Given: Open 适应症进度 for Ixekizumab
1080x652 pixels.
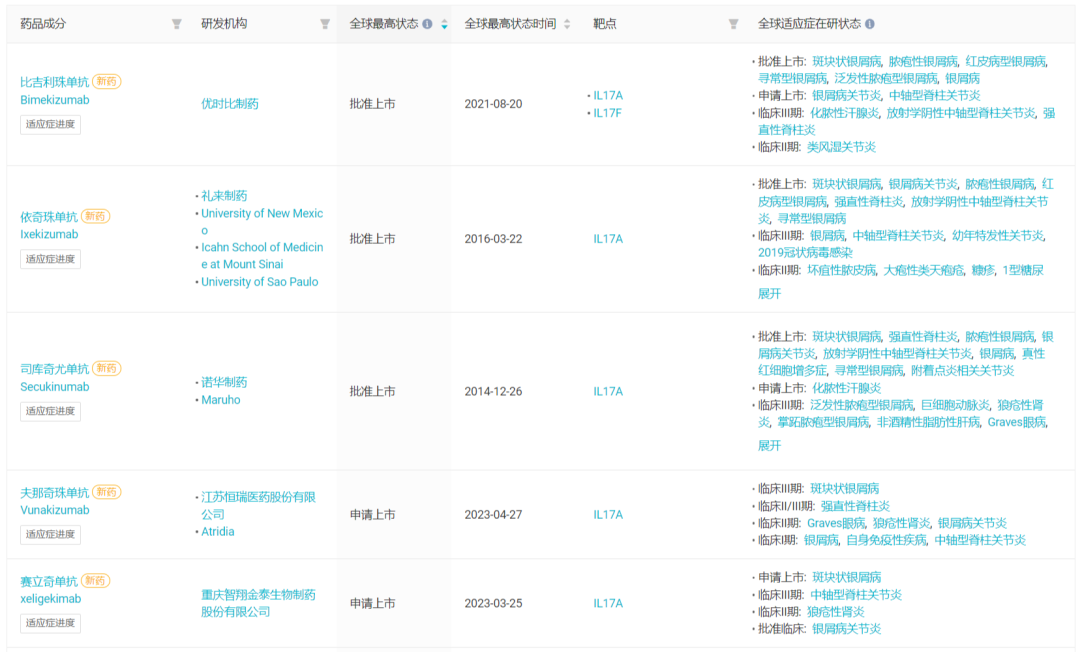Looking at the screenshot, I should (x=50, y=260).
